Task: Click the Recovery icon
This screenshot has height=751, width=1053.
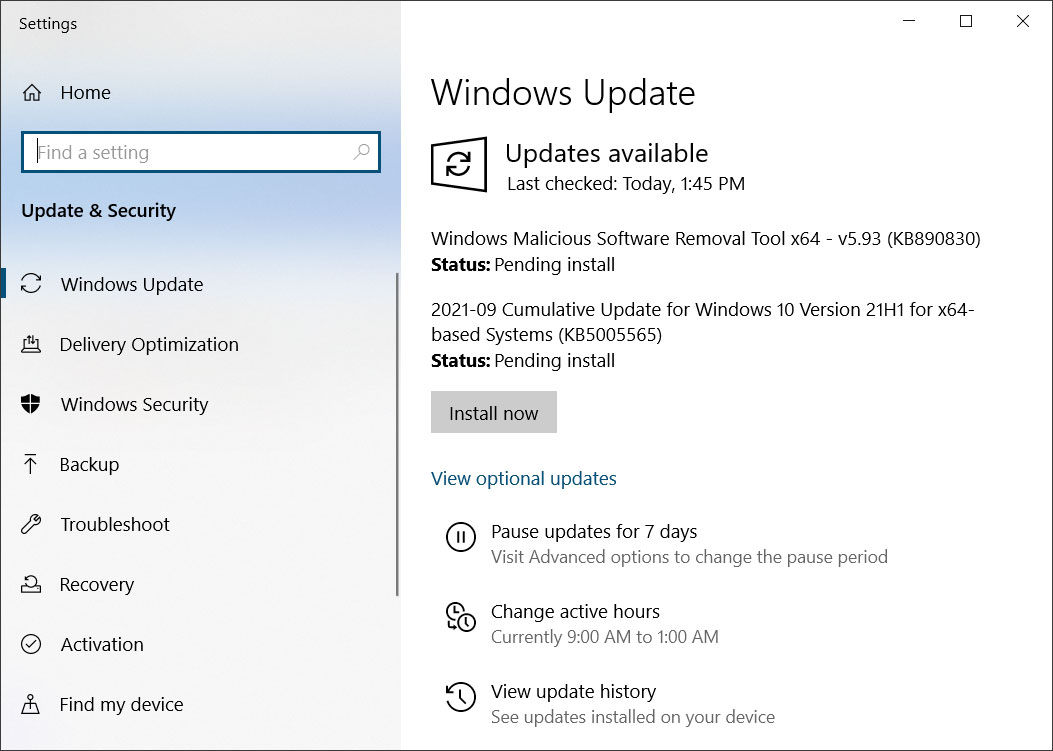Action: (31, 584)
